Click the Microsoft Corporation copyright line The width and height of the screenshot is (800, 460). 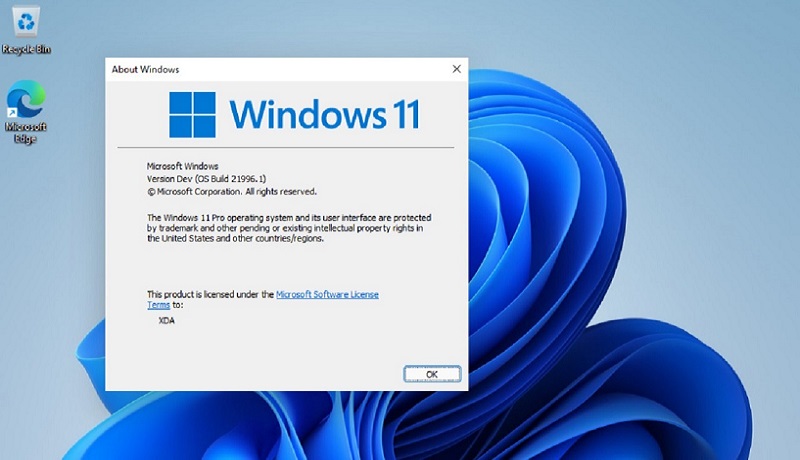232,191
